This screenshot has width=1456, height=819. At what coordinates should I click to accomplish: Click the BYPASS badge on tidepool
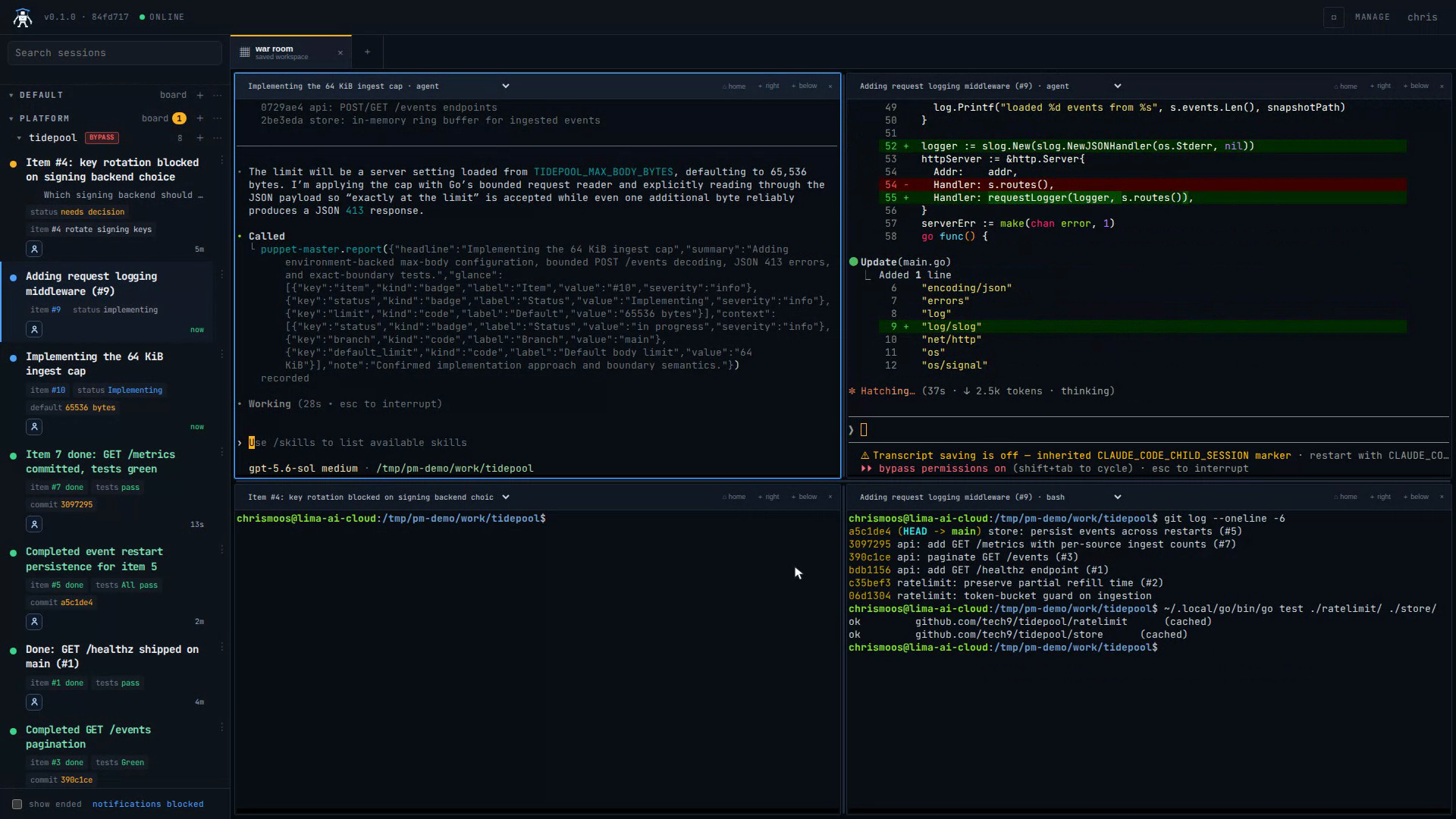(102, 138)
